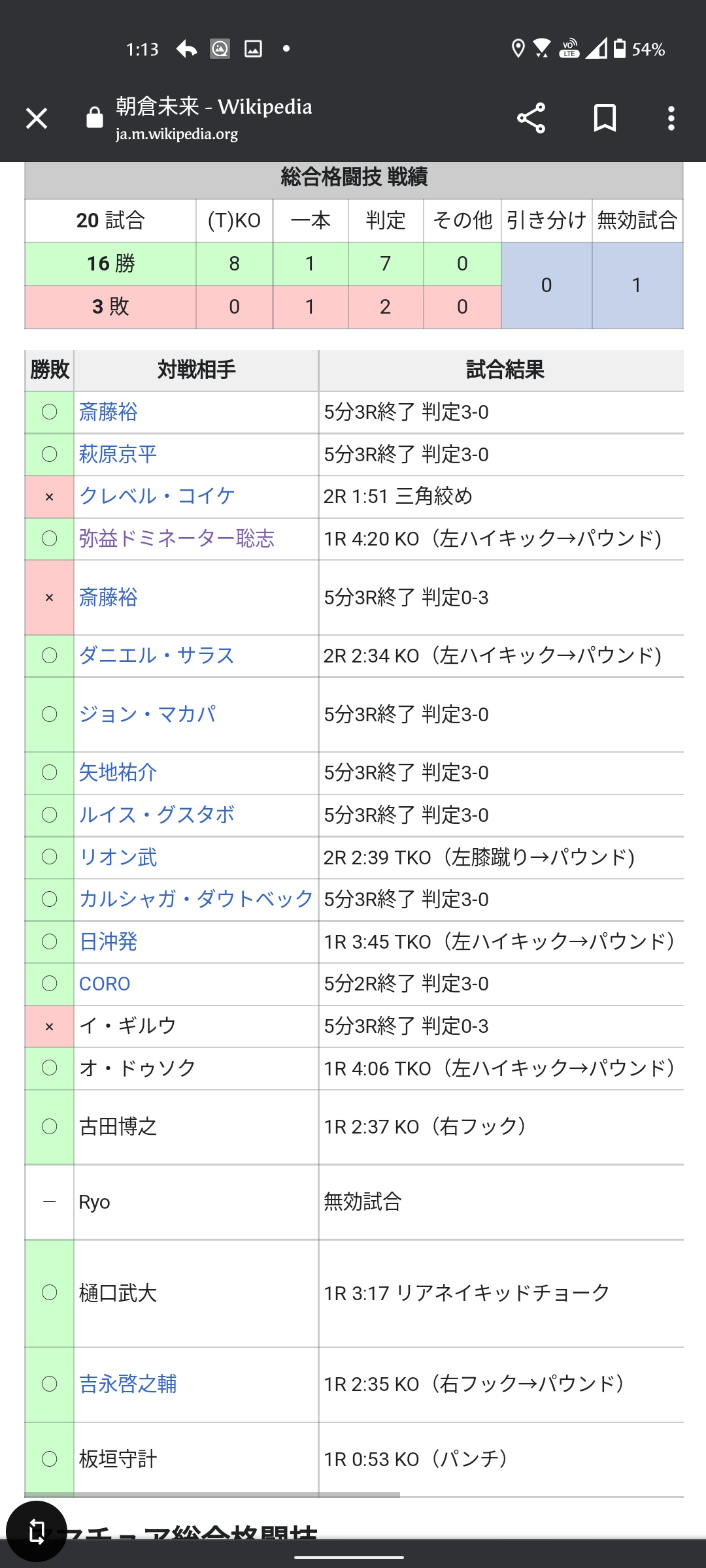706x1568 pixels.
Task: Open the クレベル・コイケ link
Action: click(157, 497)
